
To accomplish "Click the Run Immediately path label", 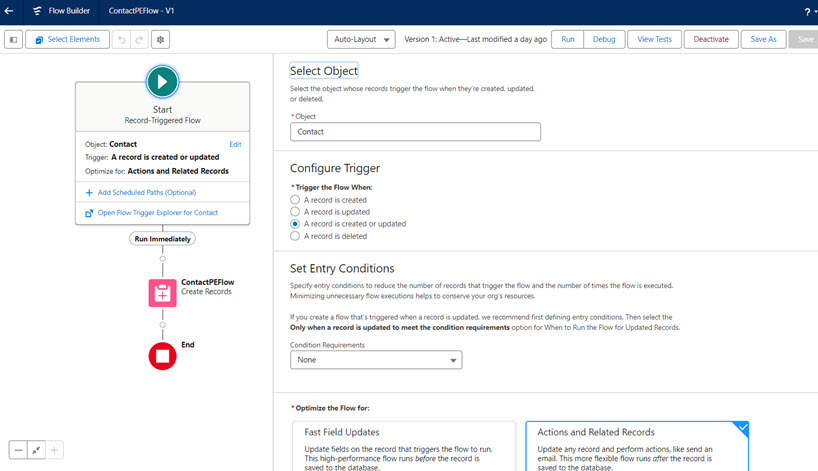I will (162, 239).
